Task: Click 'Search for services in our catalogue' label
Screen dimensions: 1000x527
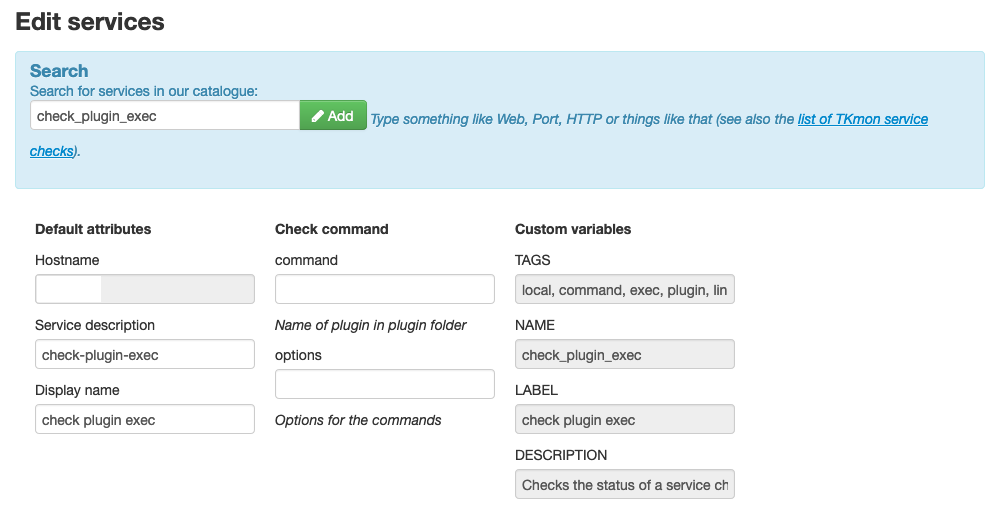Action: (144, 91)
